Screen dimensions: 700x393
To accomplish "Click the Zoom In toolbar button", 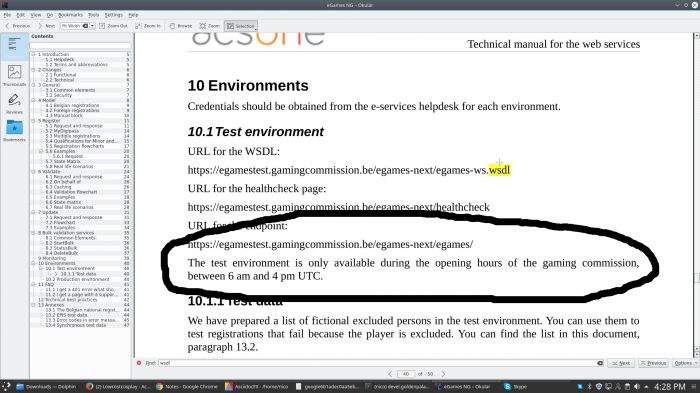I will [148, 26].
